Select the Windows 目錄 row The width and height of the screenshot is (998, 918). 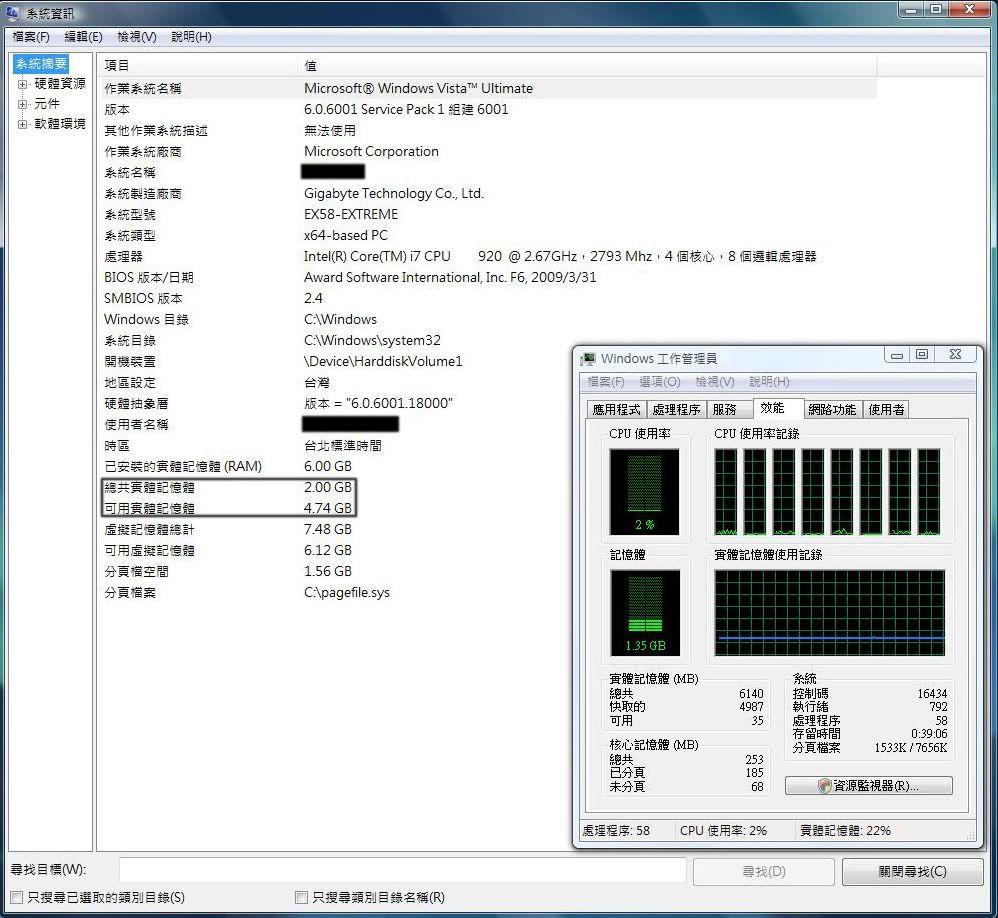(488, 320)
